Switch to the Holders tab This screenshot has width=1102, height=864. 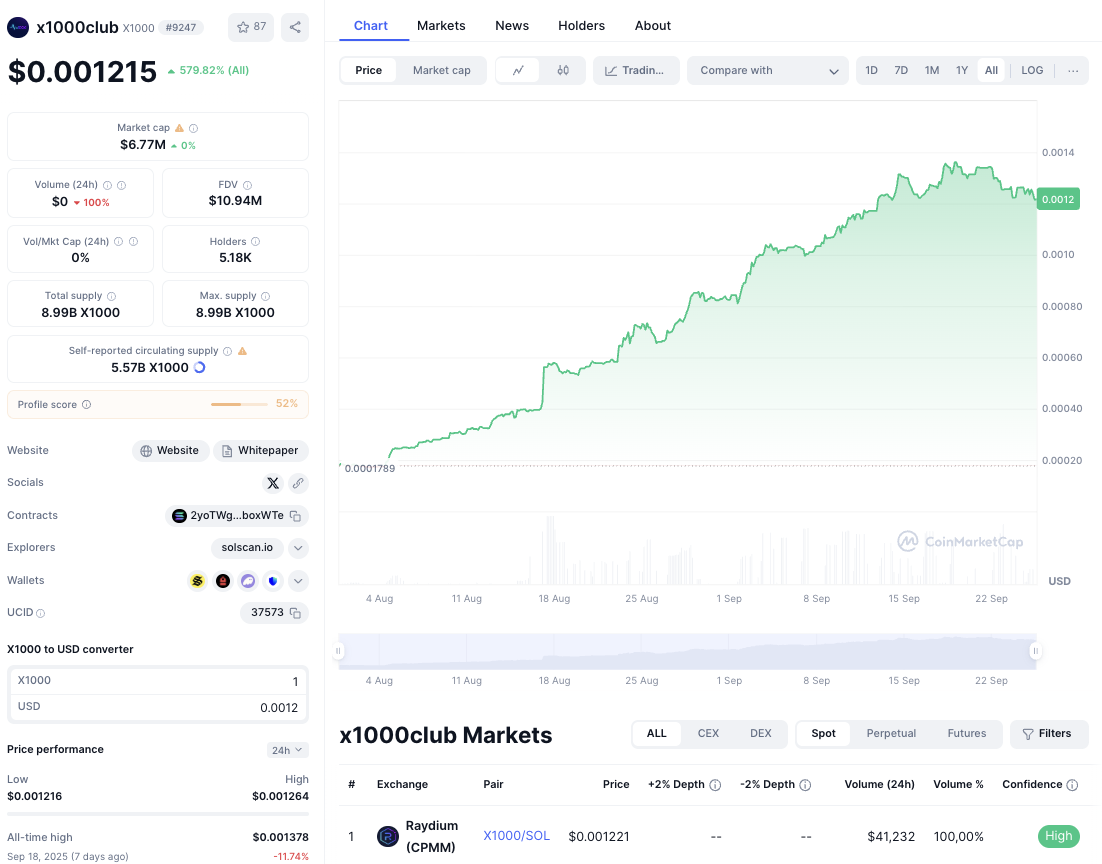(581, 25)
